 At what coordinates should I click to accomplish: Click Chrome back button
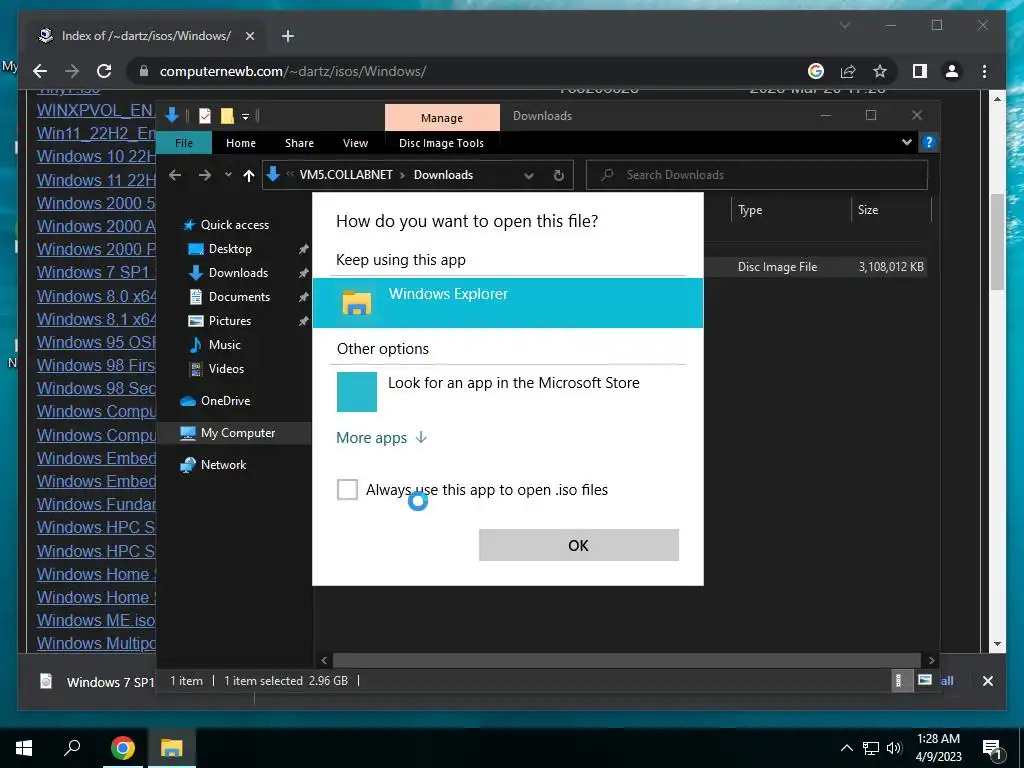(x=40, y=71)
